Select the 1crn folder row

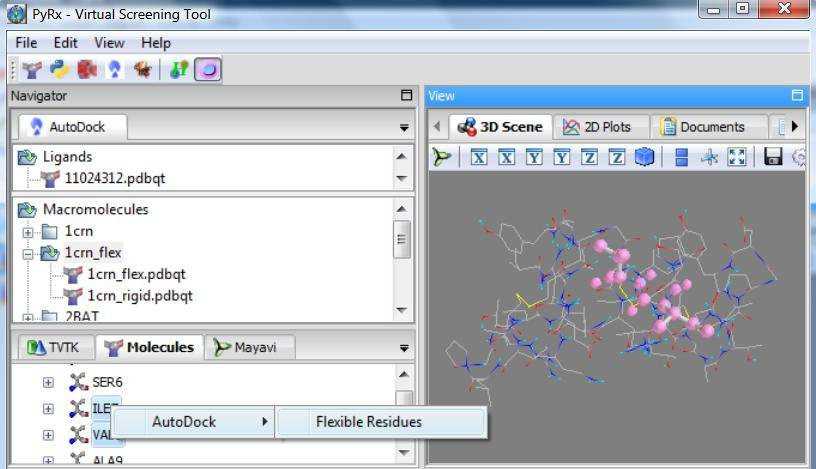coord(79,231)
